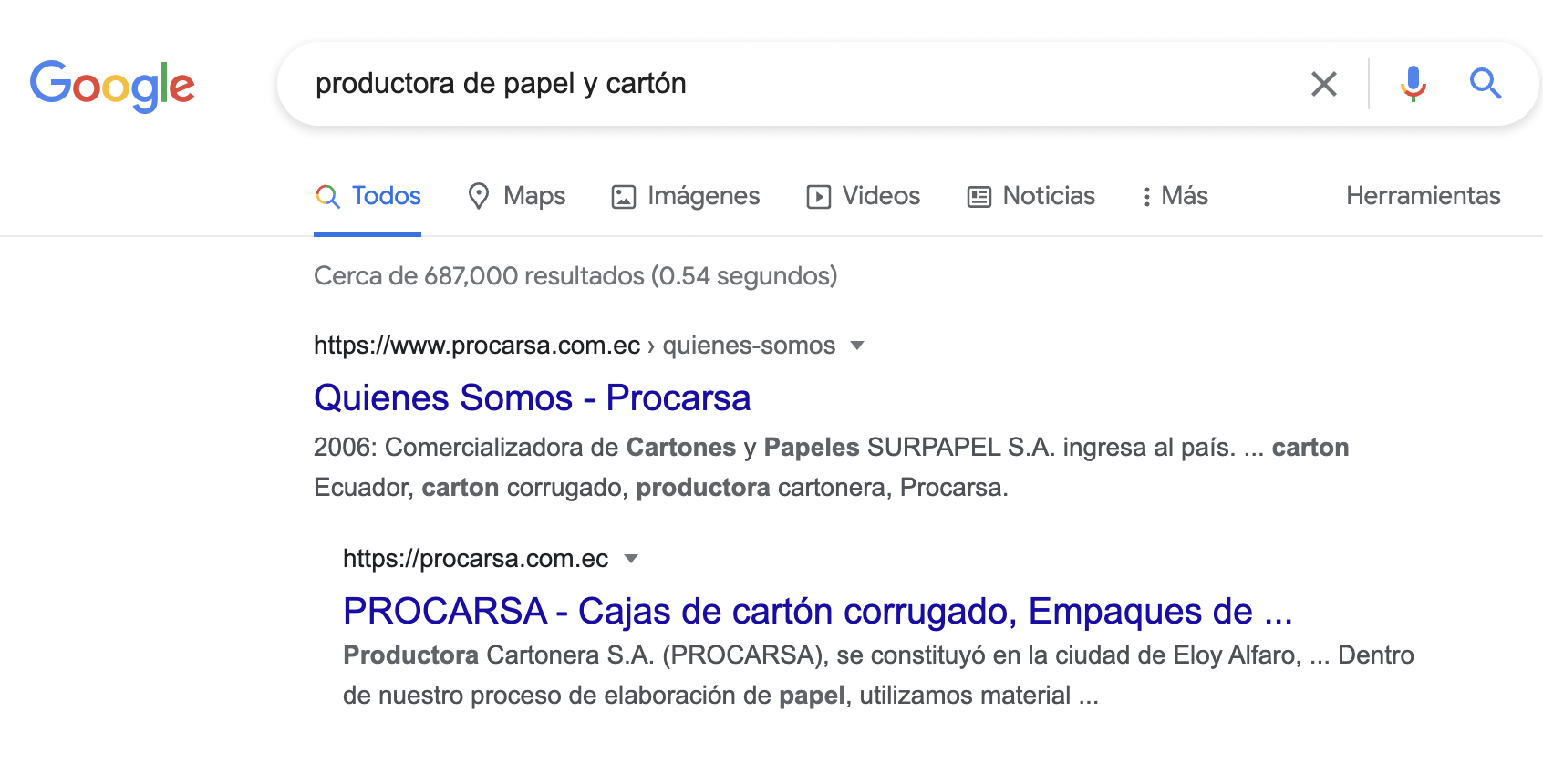Screen dimensions: 1543x784
Task: Click the snippet starting '2006: Comercializadora de Cartones'
Action: [x=832, y=468]
